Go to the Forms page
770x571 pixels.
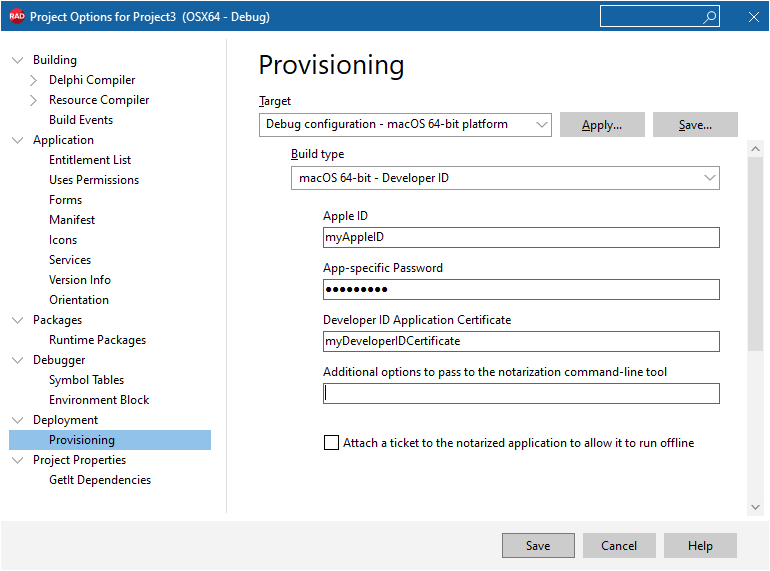tap(65, 200)
